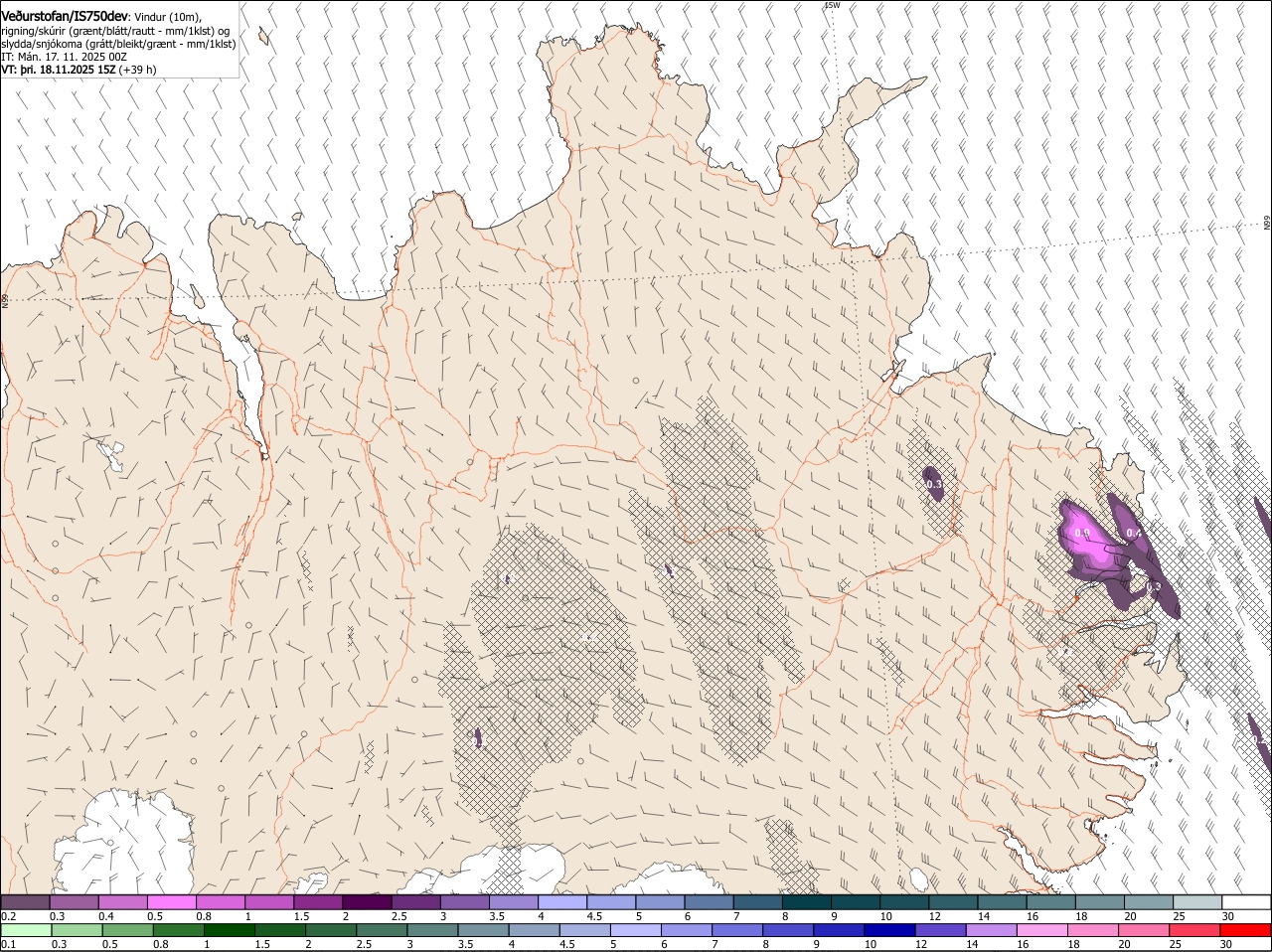Click steel blue 6–7 snow legend swatch
The height and width of the screenshot is (952, 1272).
pos(711,902)
